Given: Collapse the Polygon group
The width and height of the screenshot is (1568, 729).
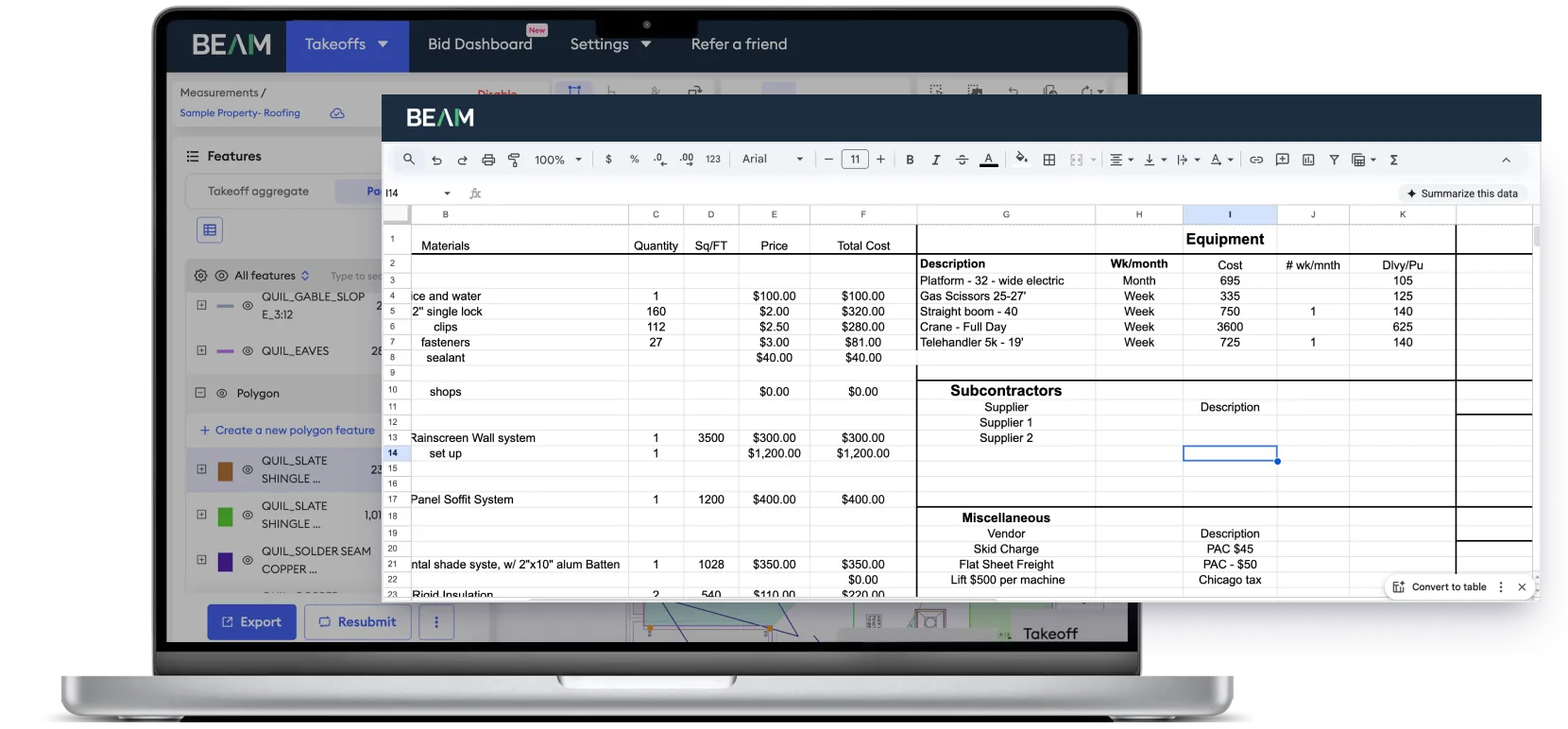Looking at the screenshot, I should (x=200, y=393).
